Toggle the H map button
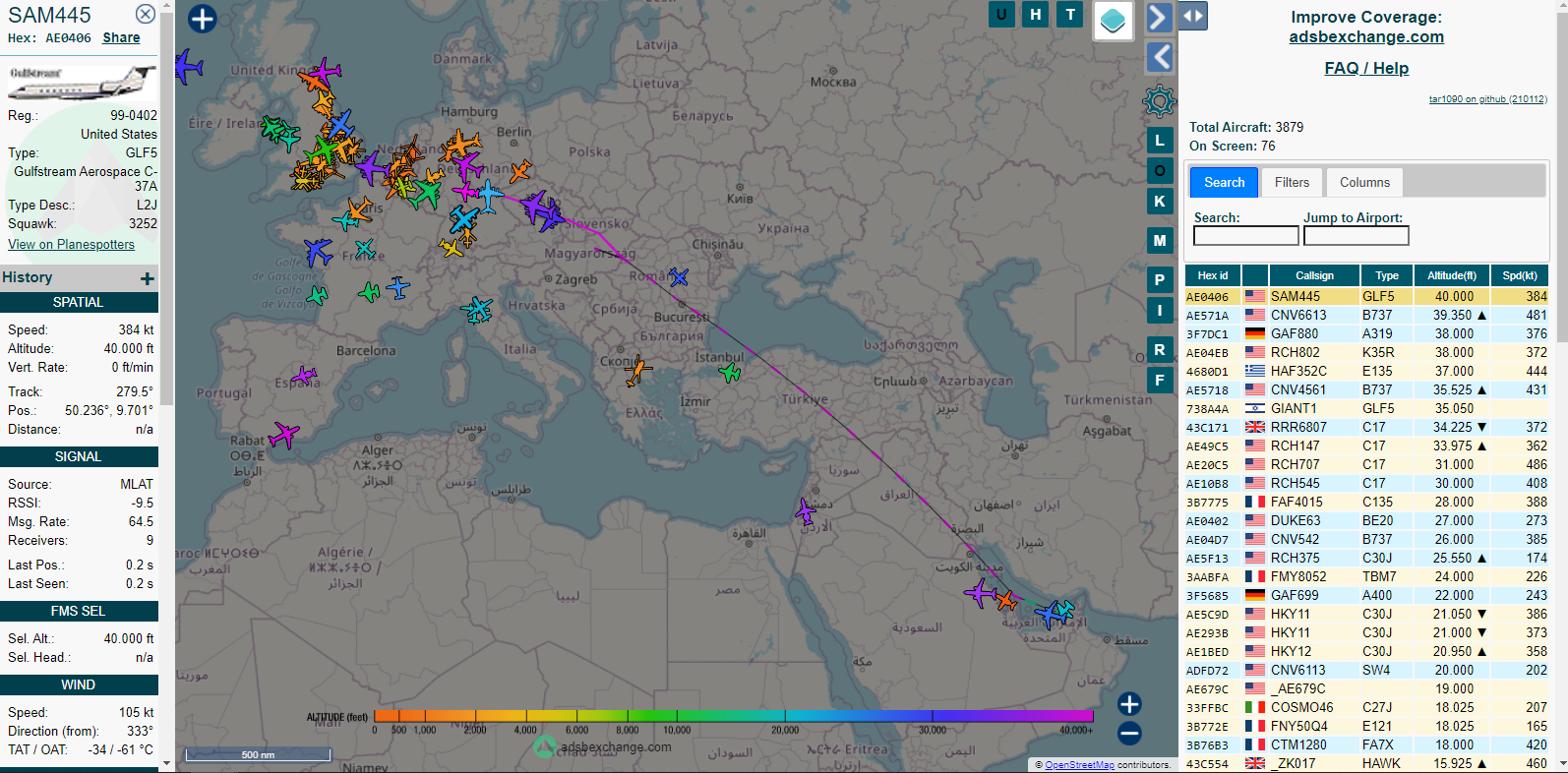The height and width of the screenshot is (773, 1568). [x=1036, y=14]
